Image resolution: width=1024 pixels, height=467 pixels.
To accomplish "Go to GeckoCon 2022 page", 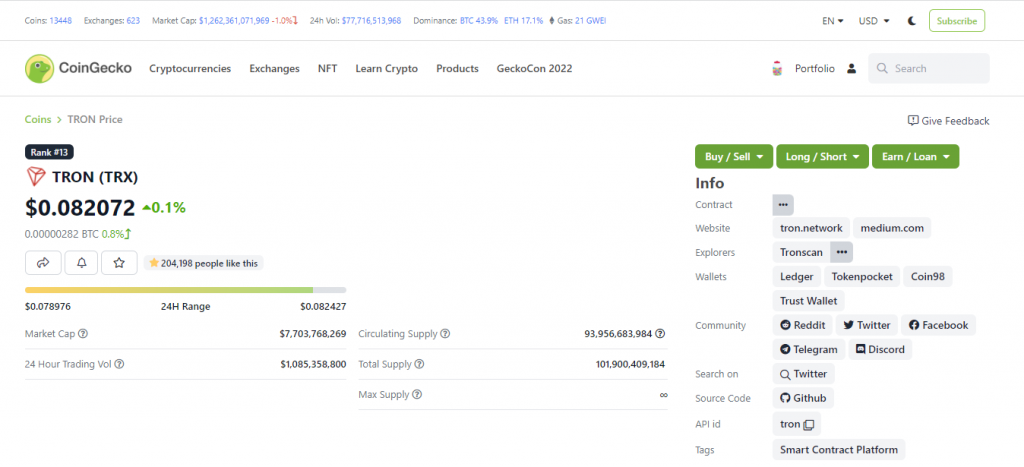I will pyautogui.click(x=534, y=69).
